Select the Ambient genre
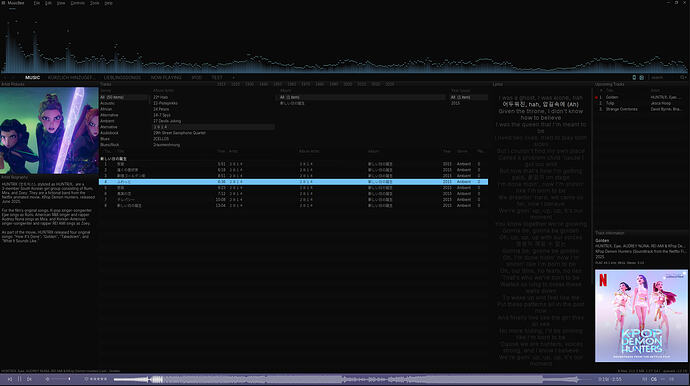Viewport: 690px width, 386px height. (x=107, y=121)
